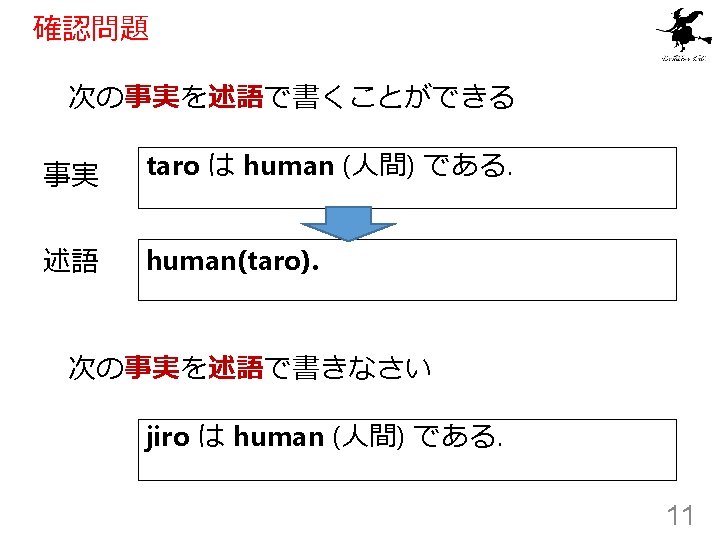The image size is (720, 540).
Task: Click the black 述語 label left of the boxes
Action: point(70,262)
